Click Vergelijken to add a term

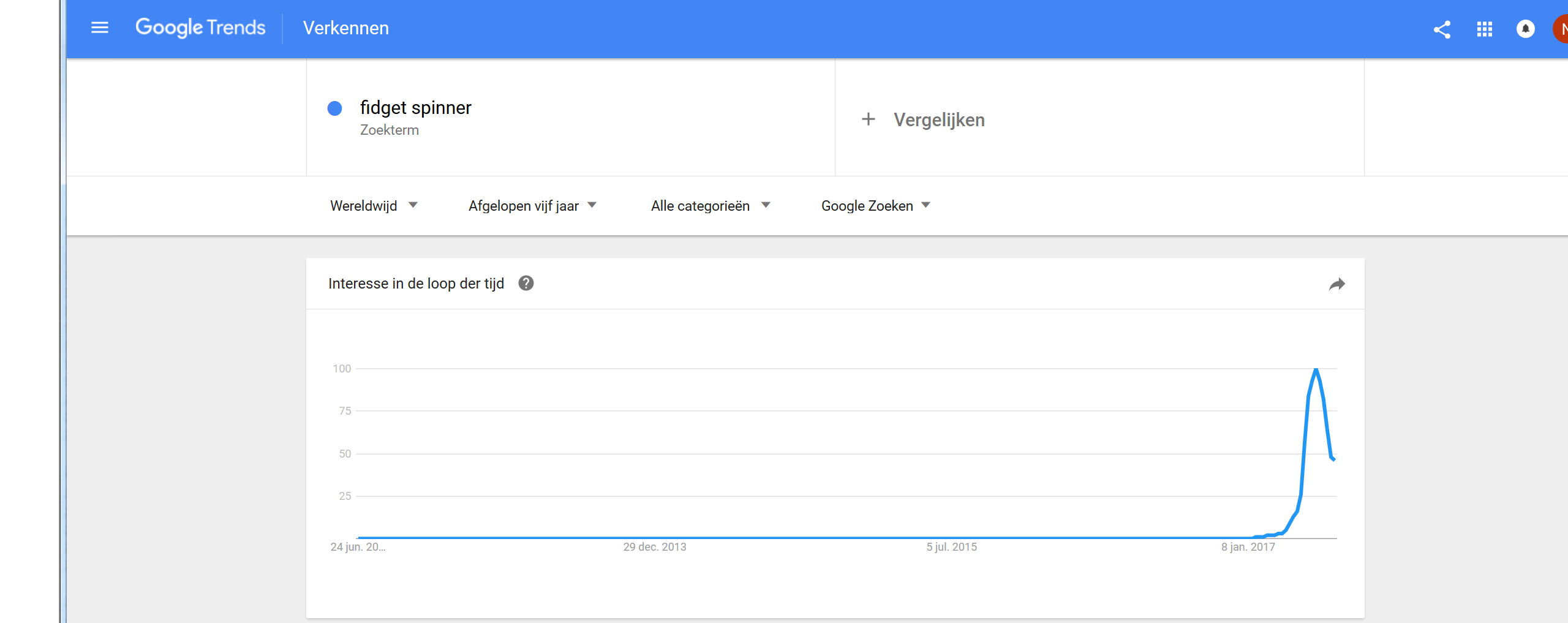pos(939,119)
